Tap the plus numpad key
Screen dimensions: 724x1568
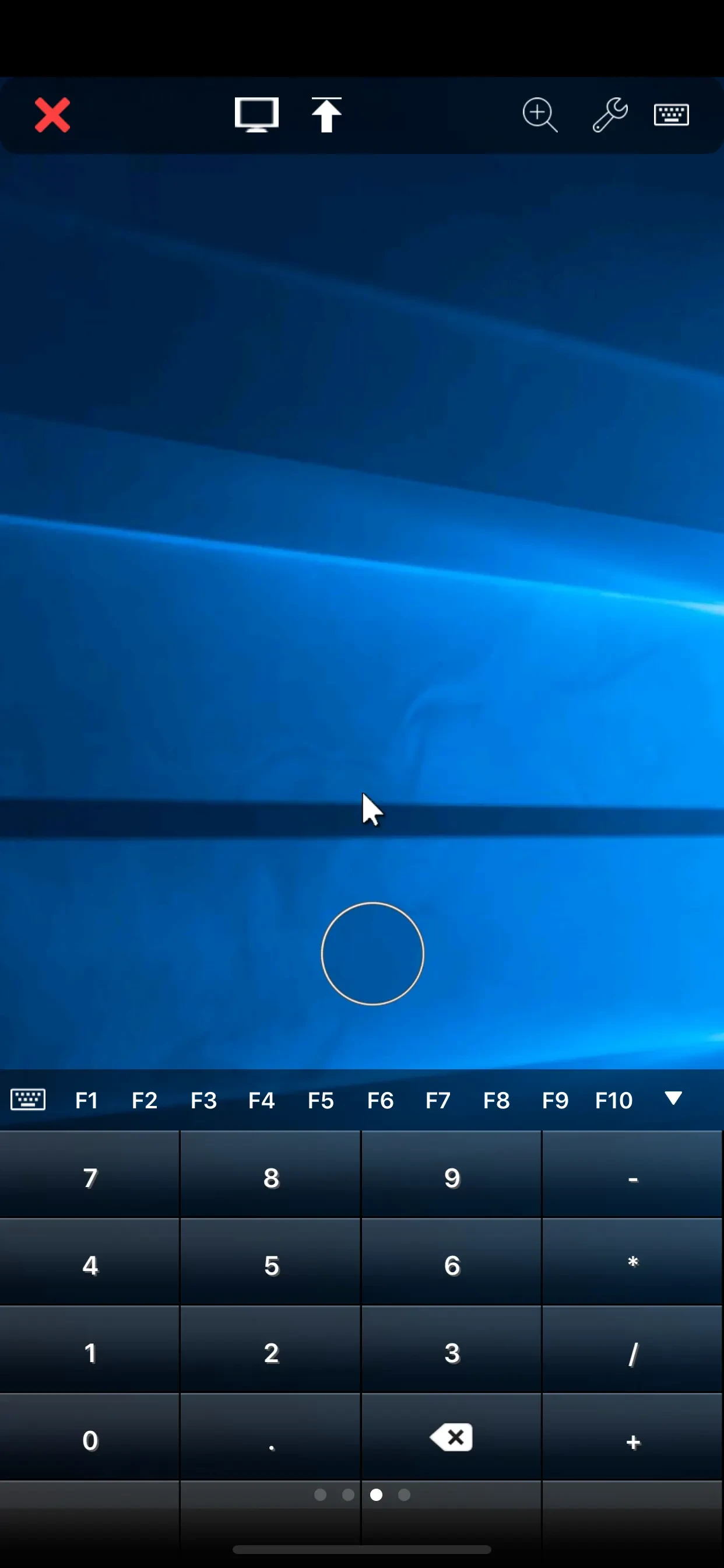(x=632, y=1438)
